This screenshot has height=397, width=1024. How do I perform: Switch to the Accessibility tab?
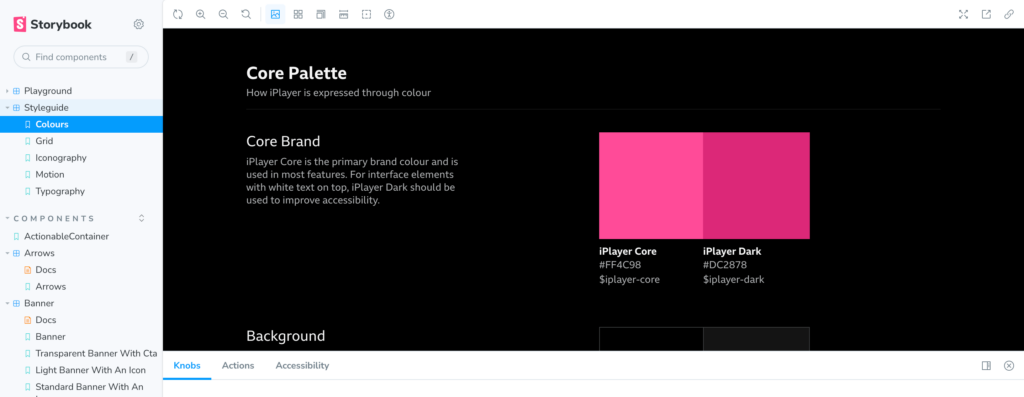[x=302, y=366]
